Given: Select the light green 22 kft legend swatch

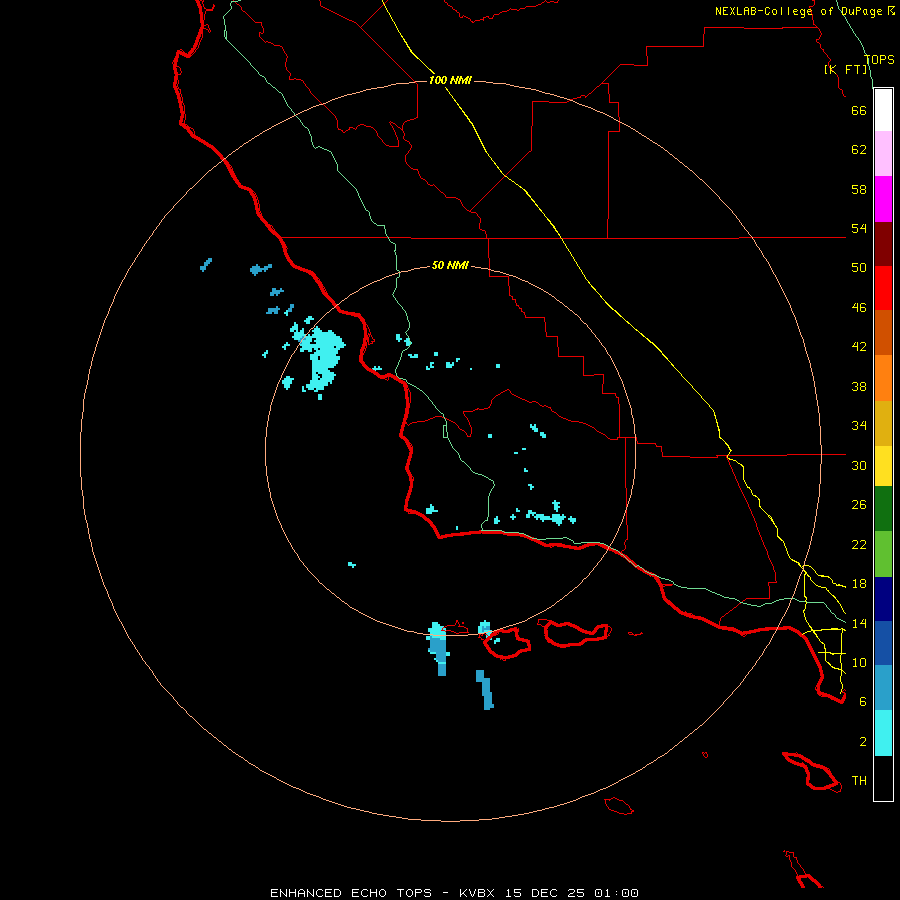Looking at the screenshot, I should click(x=883, y=554).
